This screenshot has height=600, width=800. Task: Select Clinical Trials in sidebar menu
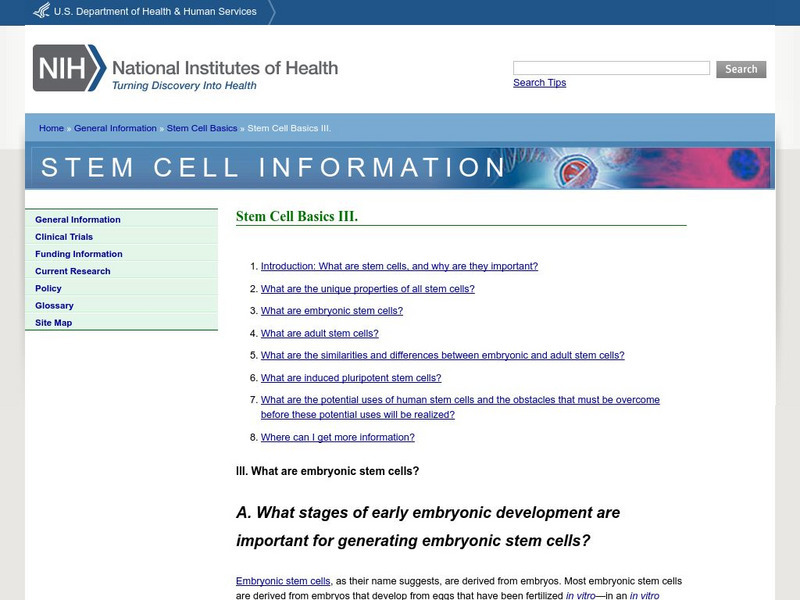click(x=64, y=237)
